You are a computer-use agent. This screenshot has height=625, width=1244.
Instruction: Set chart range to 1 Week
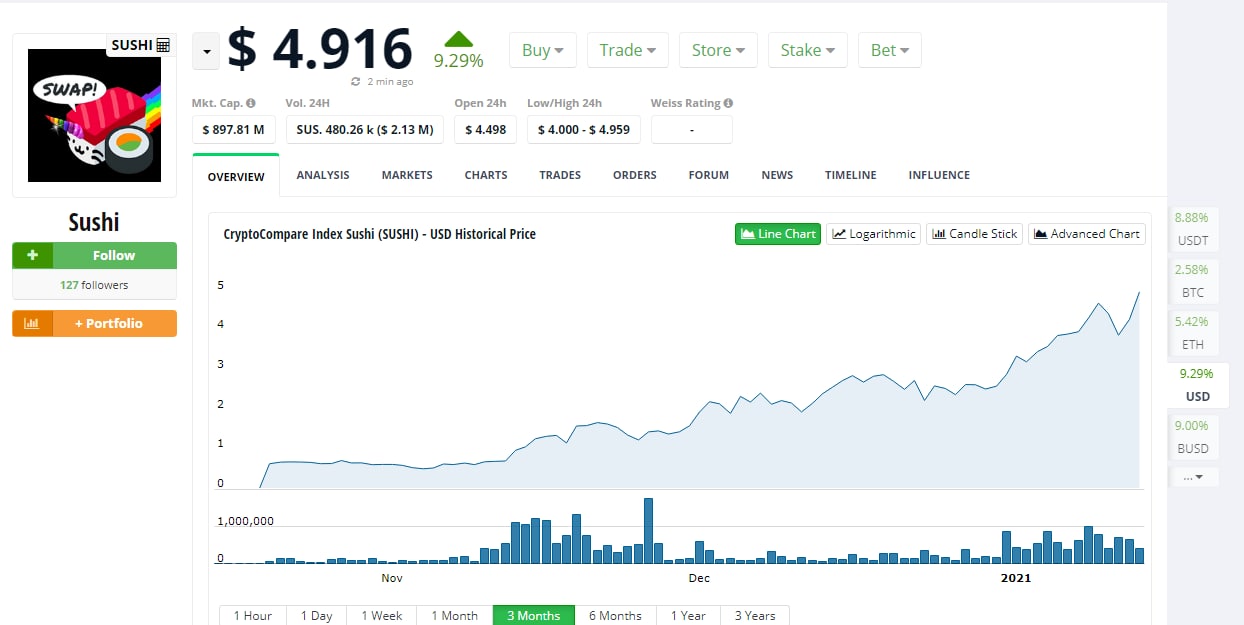coord(382,615)
